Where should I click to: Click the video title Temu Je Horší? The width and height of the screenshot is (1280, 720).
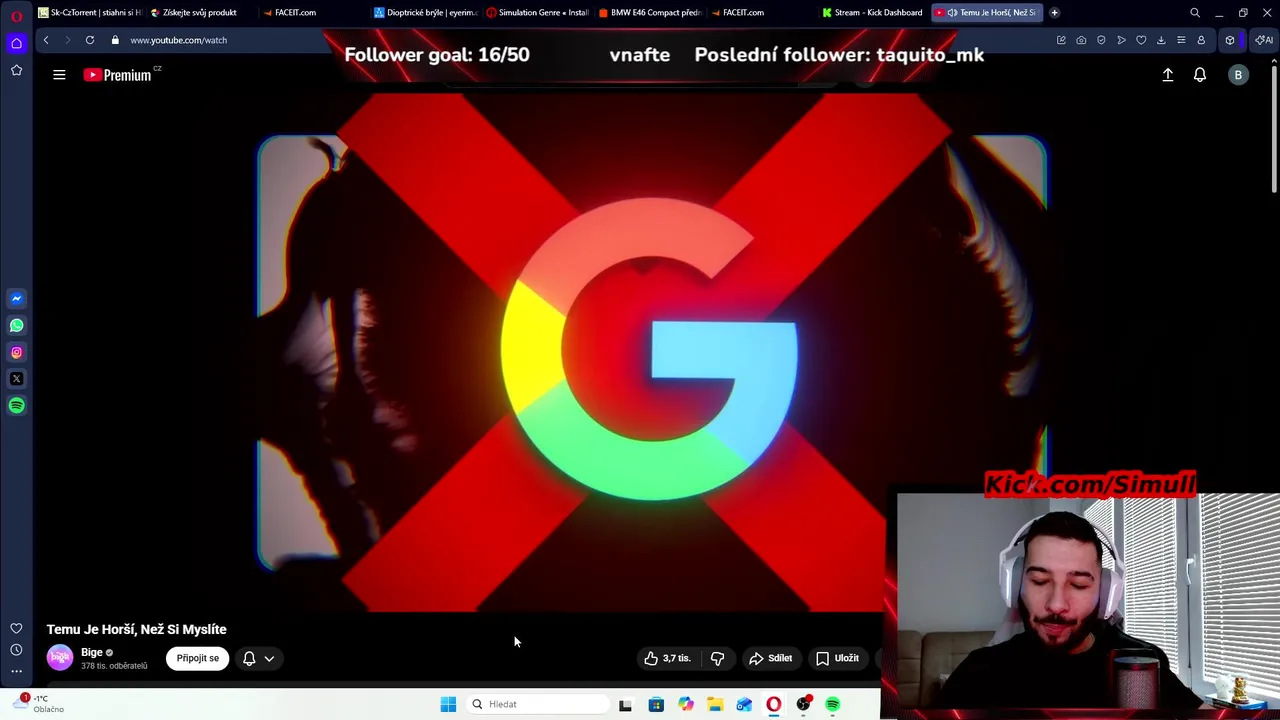point(136,629)
